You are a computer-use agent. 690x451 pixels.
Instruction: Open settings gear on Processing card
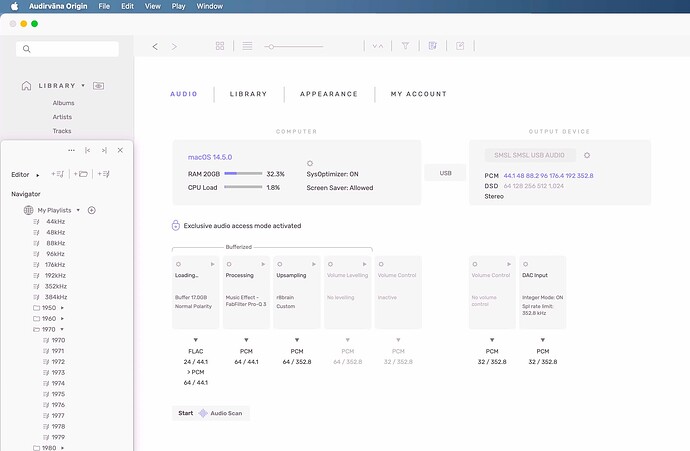229,264
